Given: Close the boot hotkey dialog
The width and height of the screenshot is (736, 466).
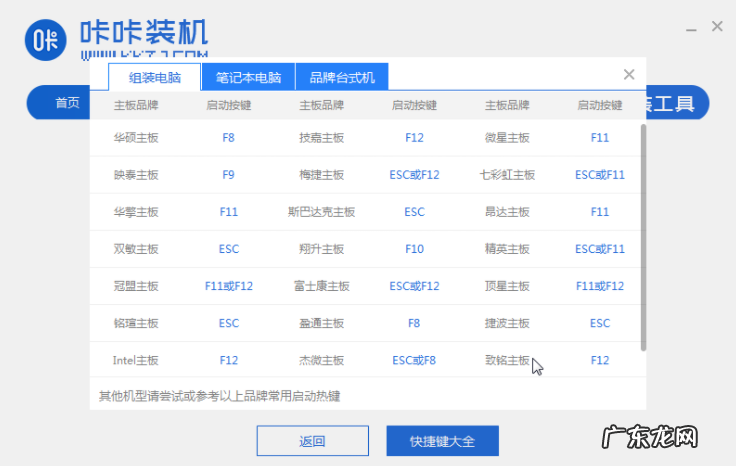Looking at the screenshot, I should click(629, 74).
